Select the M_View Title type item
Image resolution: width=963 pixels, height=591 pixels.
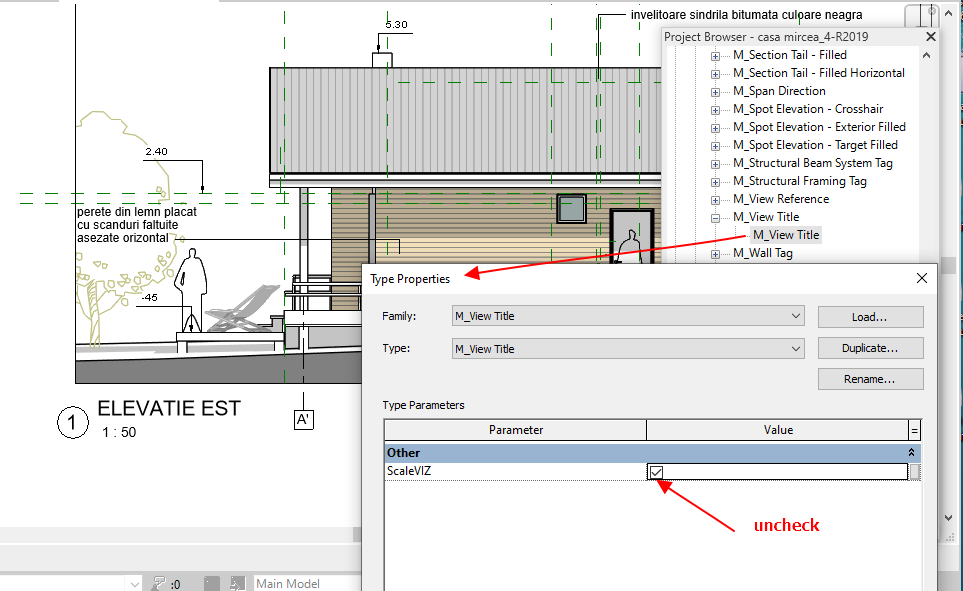tap(786, 235)
